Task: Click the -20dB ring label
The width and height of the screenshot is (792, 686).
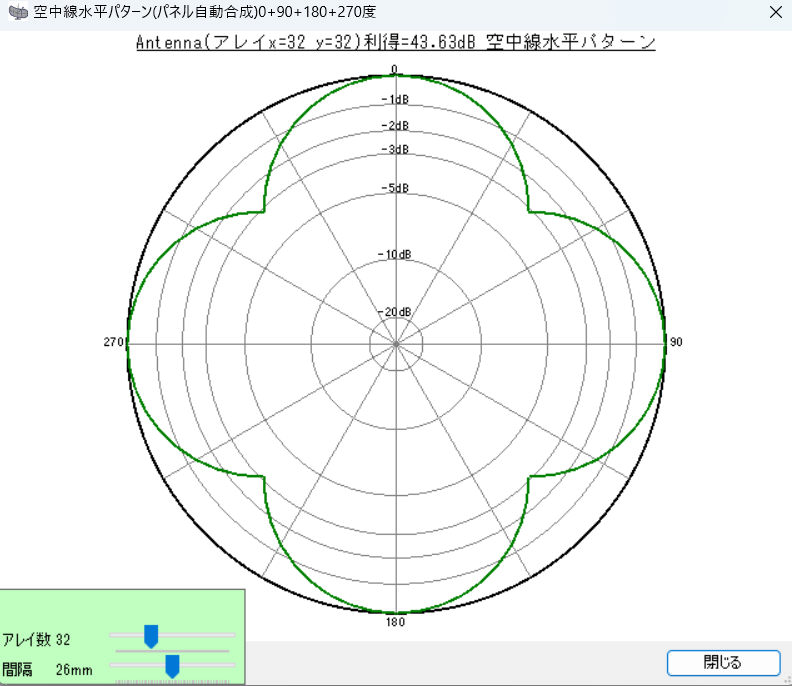Action: pyautogui.click(x=395, y=312)
